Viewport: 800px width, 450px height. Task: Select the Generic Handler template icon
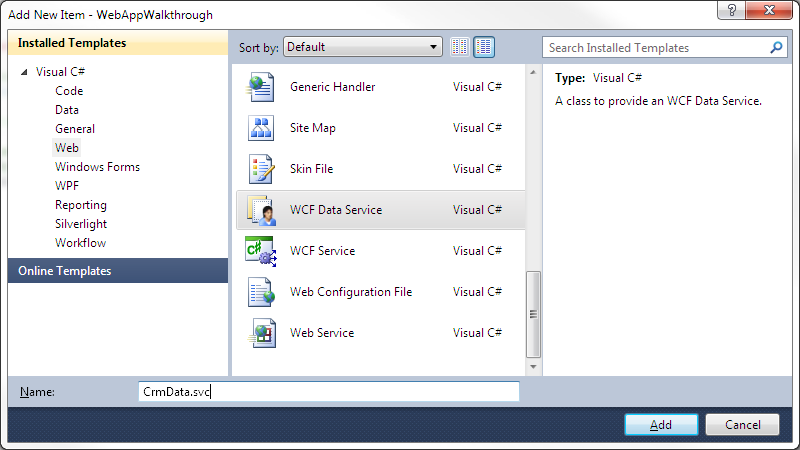tap(261, 87)
